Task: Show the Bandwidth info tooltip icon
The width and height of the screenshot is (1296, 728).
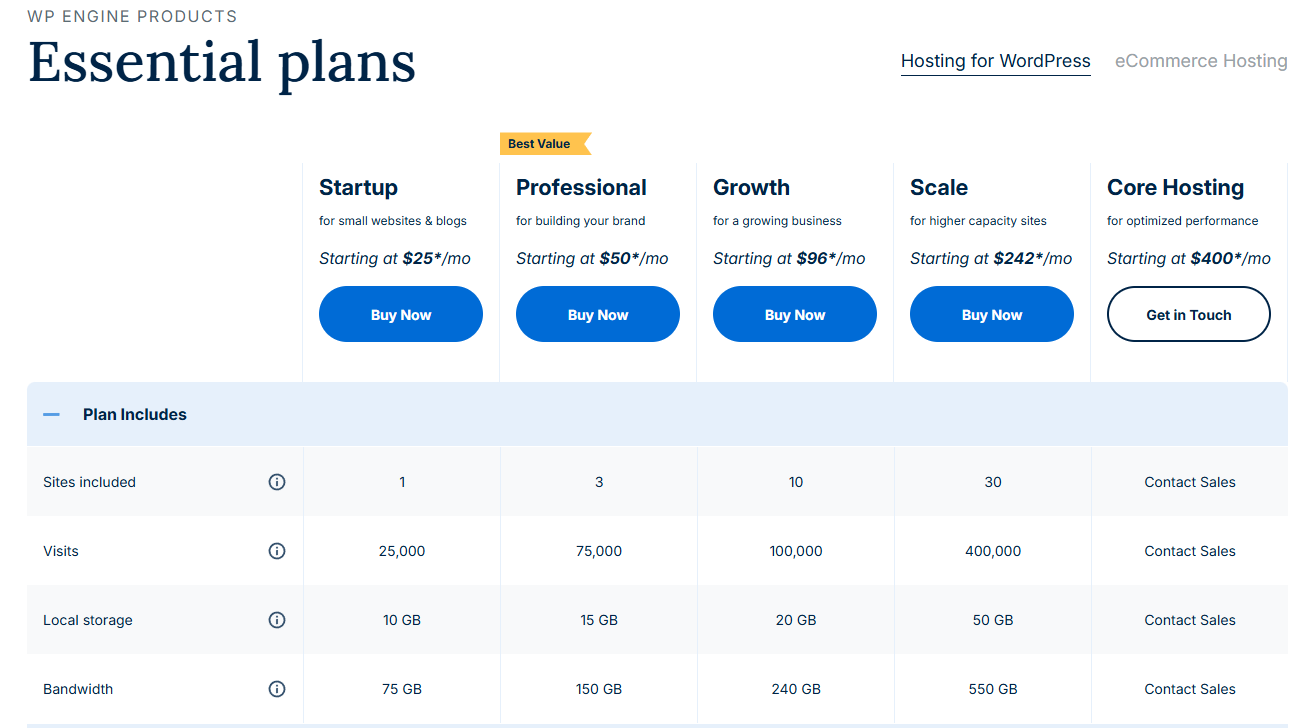Action: pos(277,689)
